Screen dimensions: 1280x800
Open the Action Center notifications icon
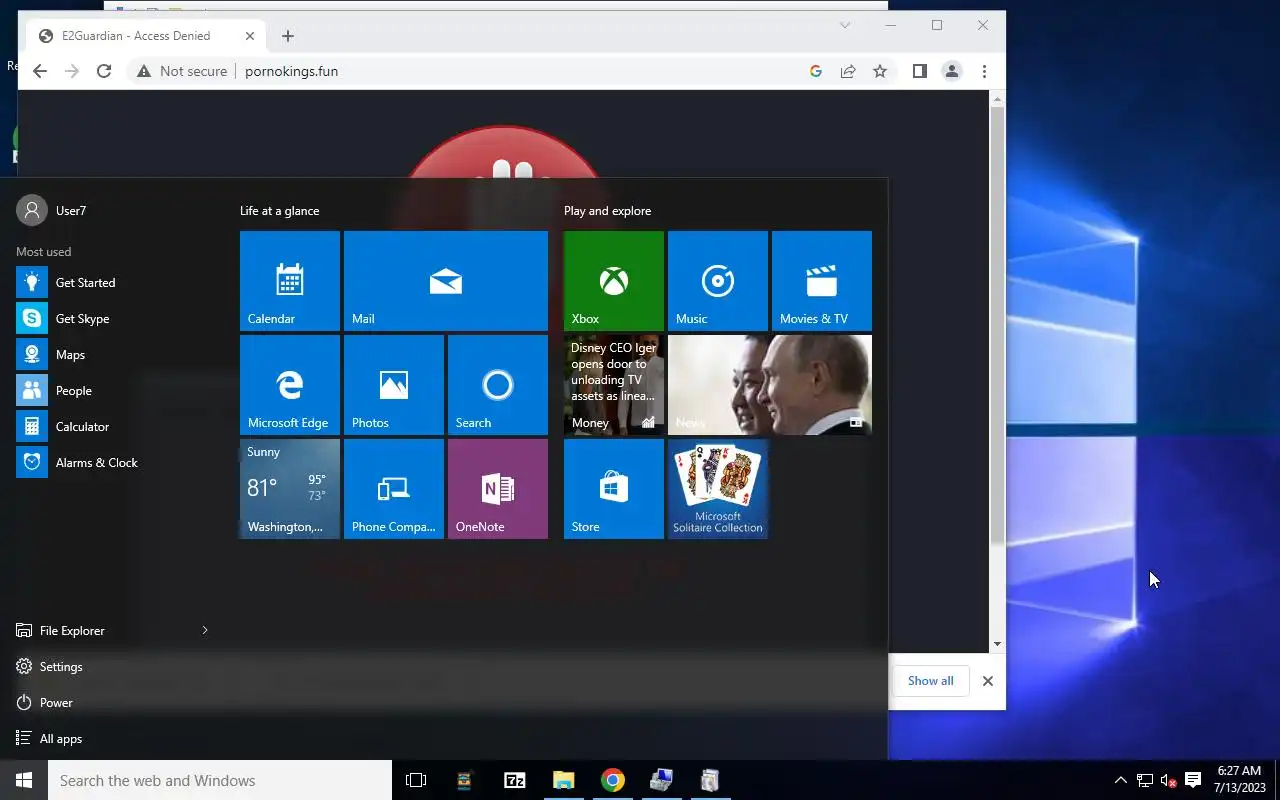pyautogui.click(x=1193, y=780)
